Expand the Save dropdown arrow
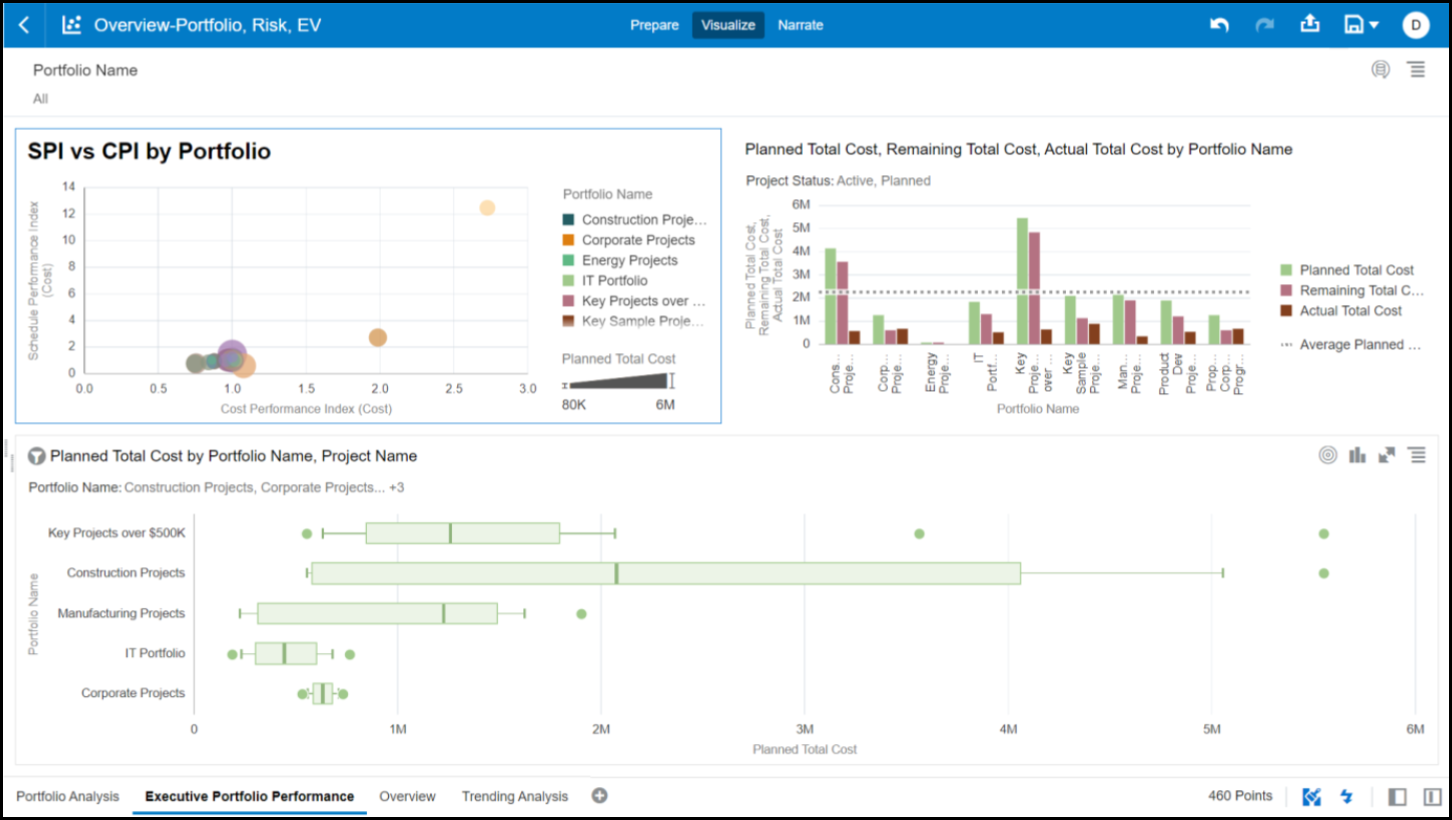1452x820 pixels. click(1374, 26)
